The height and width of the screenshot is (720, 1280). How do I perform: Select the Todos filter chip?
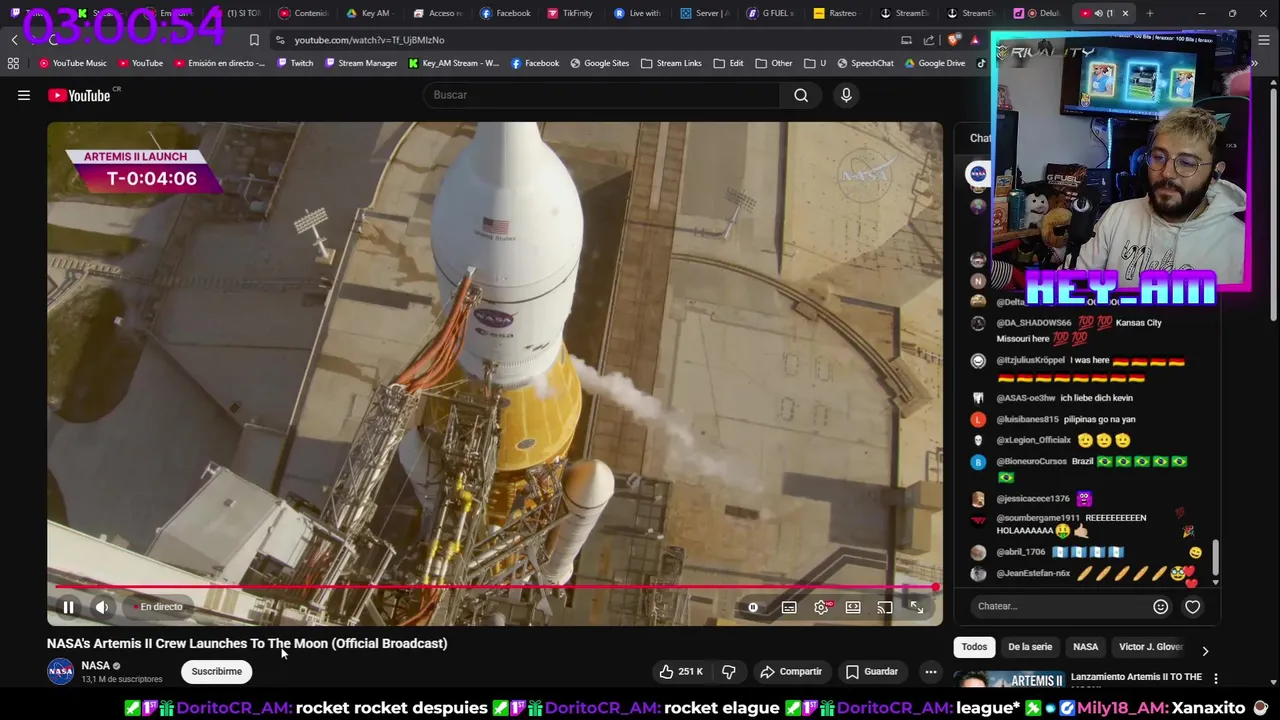click(974, 647)
